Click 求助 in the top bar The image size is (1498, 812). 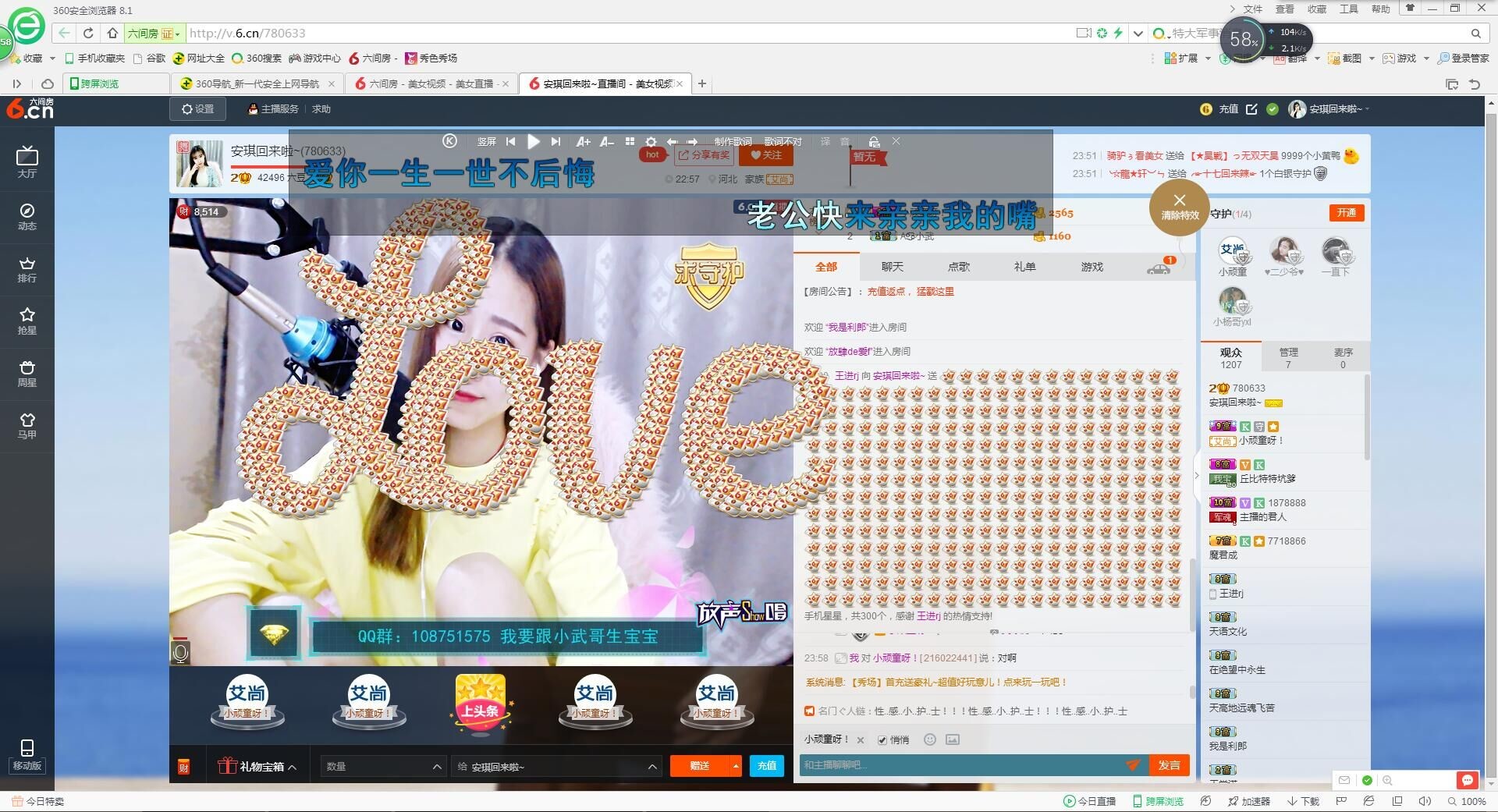click(x=321, y=109)
